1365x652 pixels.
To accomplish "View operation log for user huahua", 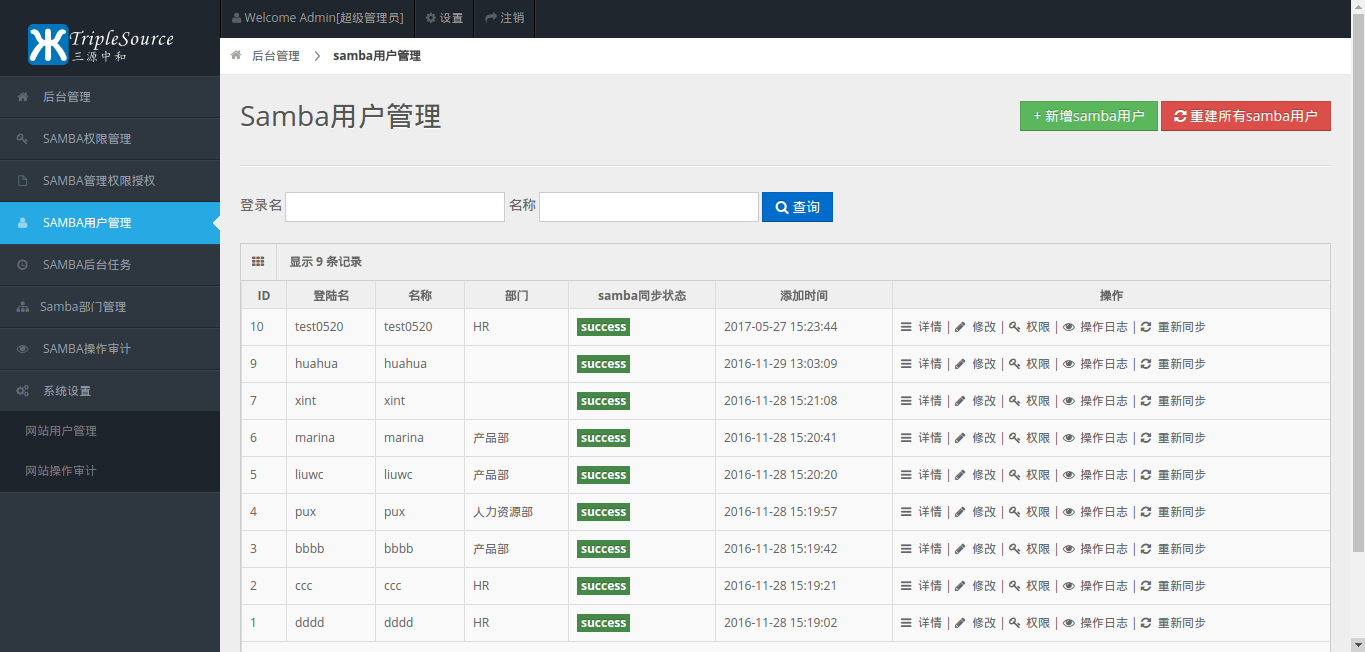I will pyautogui.click(x=1095, y=364).
